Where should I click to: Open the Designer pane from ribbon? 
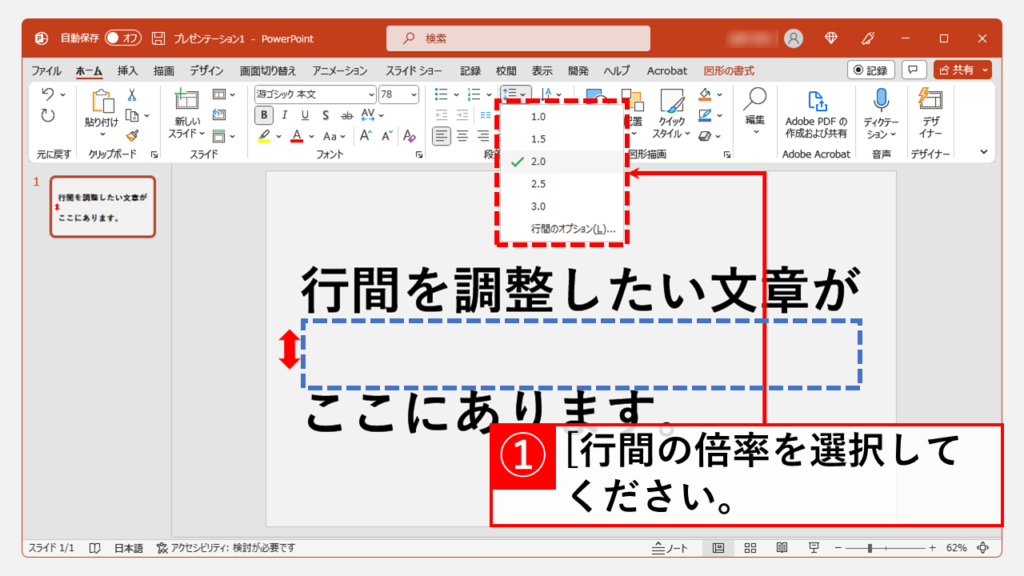click(930, 112)
